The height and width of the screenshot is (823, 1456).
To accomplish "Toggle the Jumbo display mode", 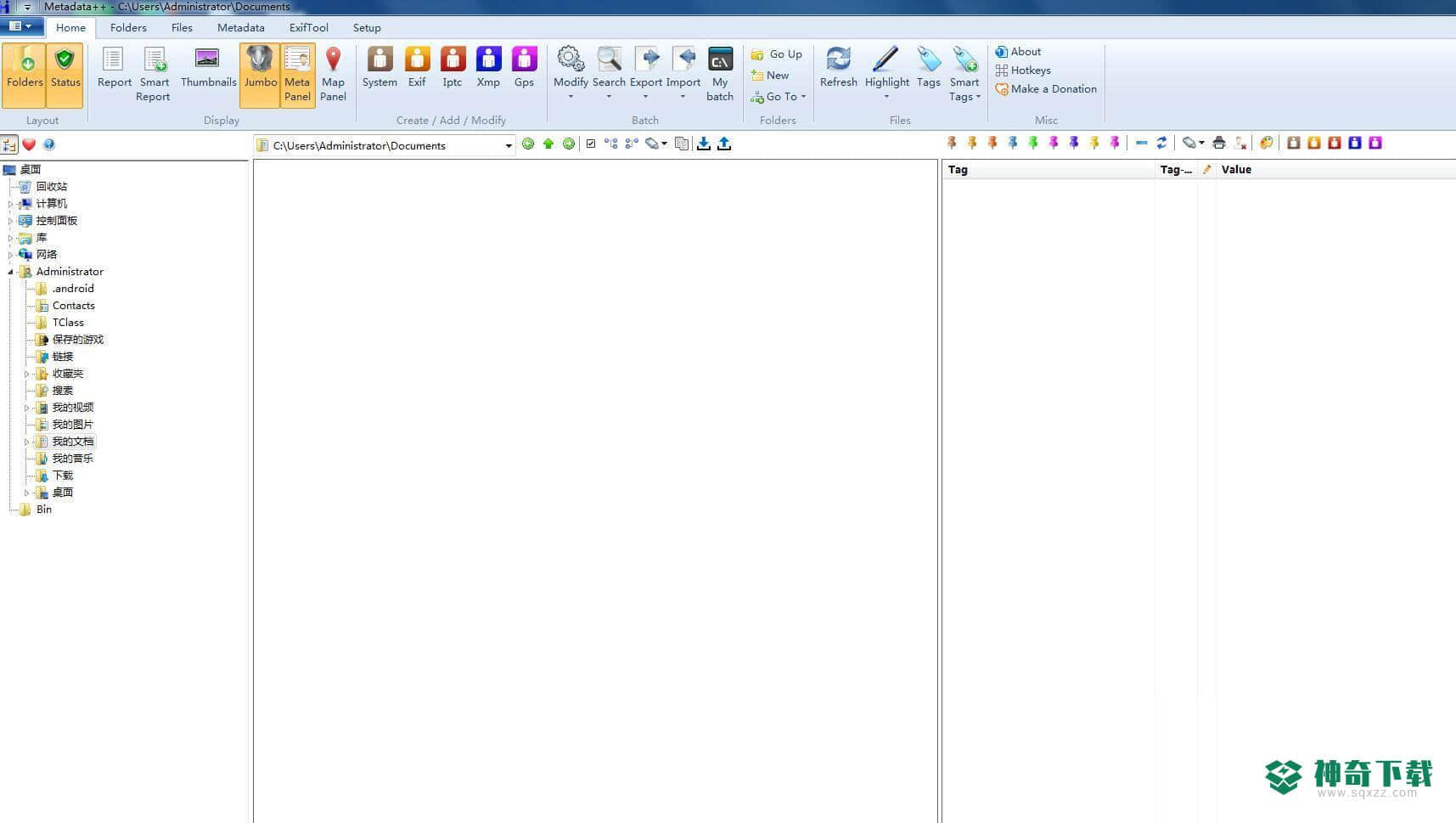I will [260, 75].
